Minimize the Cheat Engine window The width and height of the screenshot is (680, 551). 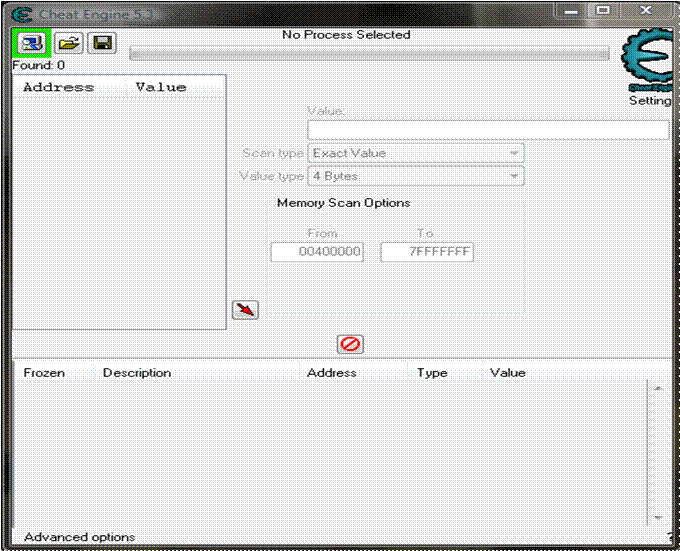(571, 11)
